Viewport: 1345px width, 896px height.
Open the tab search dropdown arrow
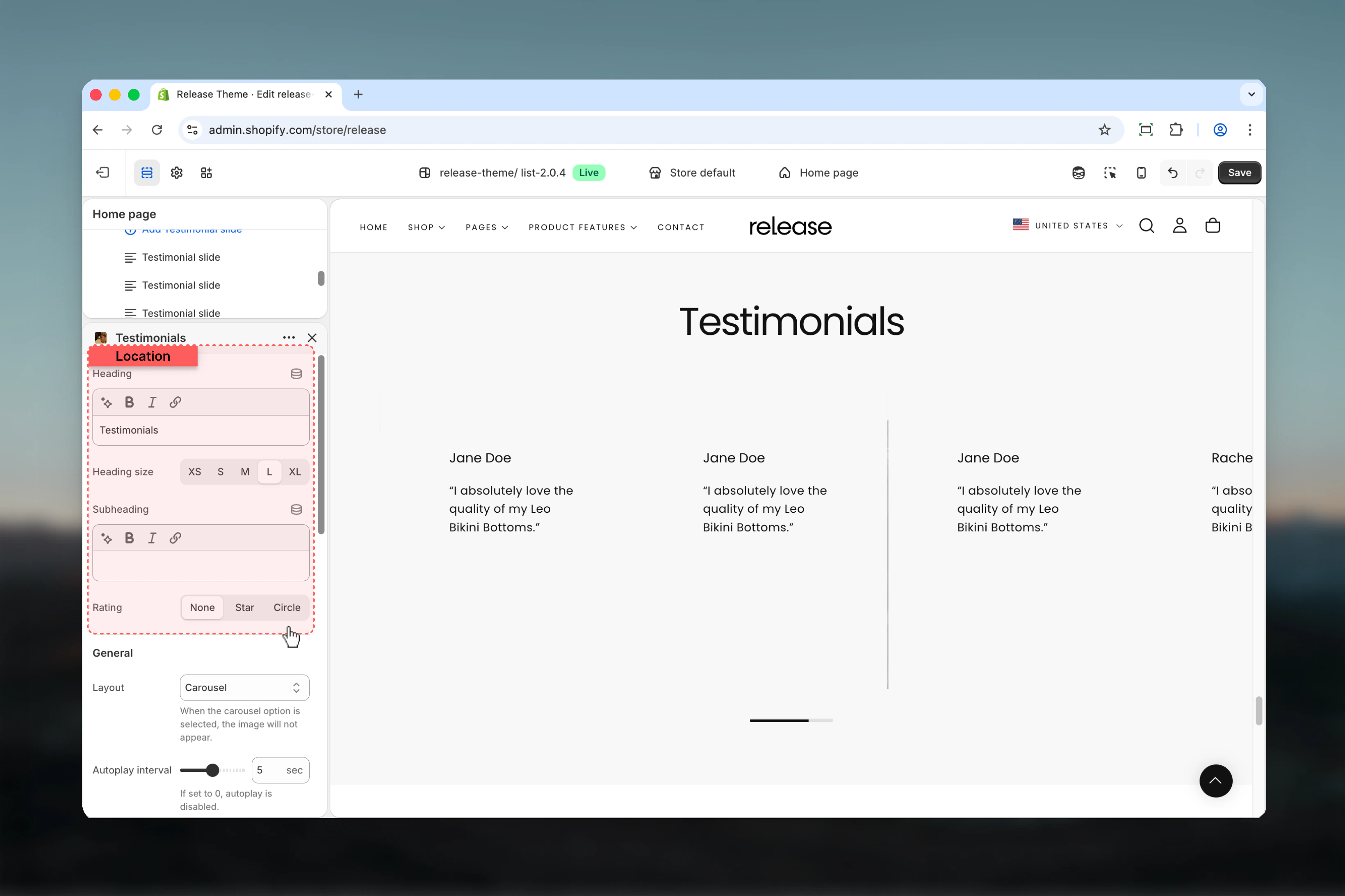tap(1251, 94)
